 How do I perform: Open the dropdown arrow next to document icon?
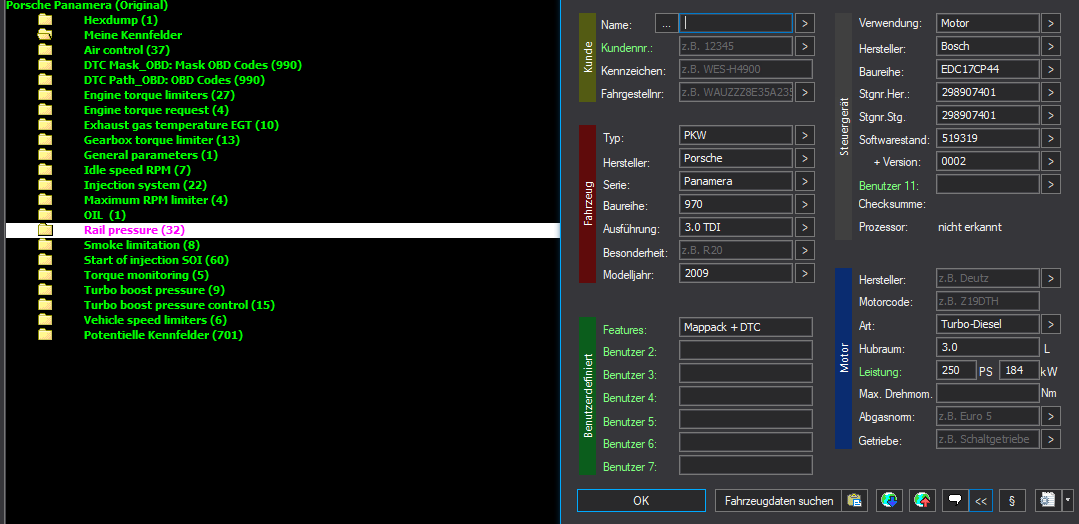(1067, 501)
